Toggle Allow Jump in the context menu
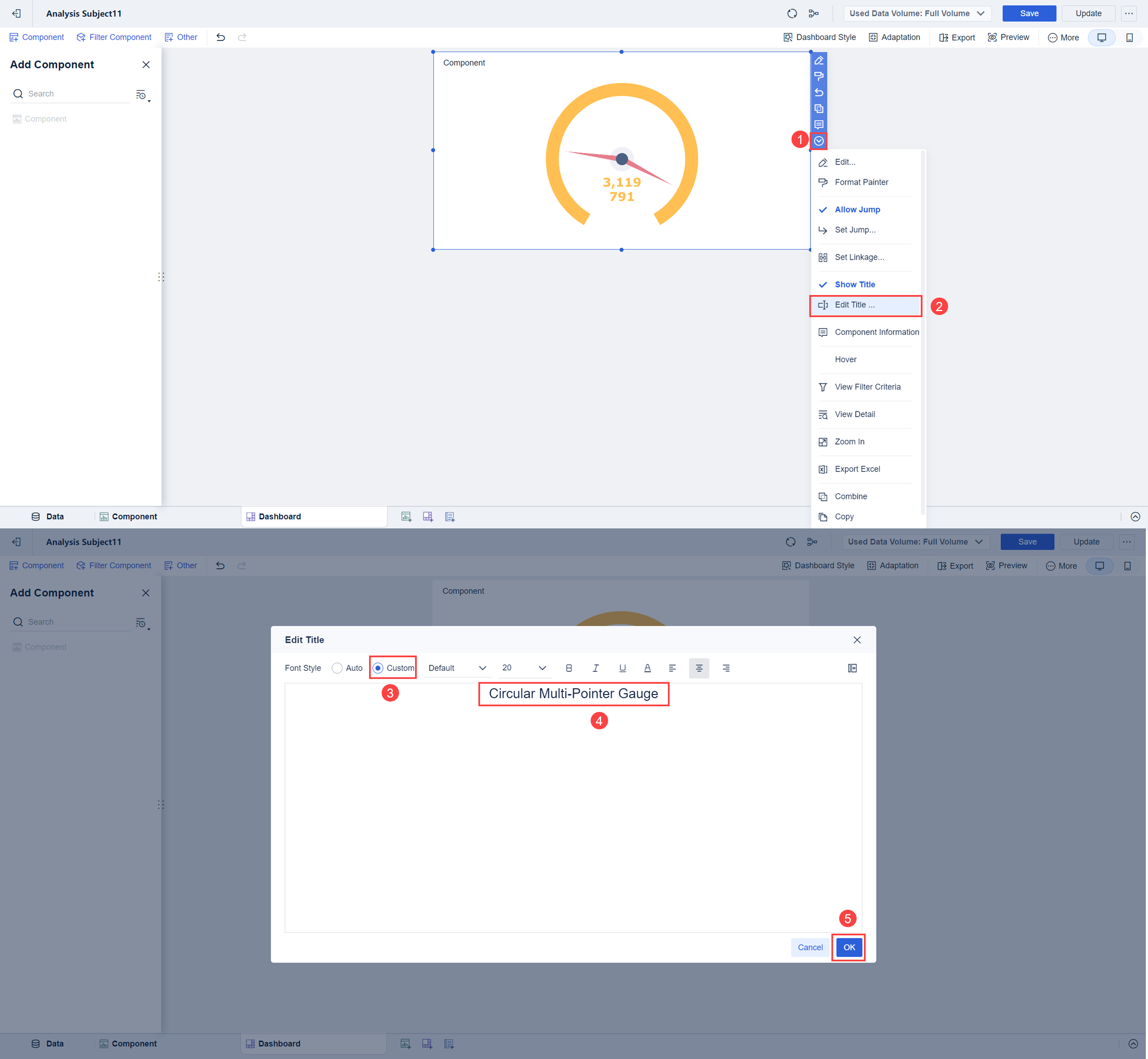 pos(857,209)
